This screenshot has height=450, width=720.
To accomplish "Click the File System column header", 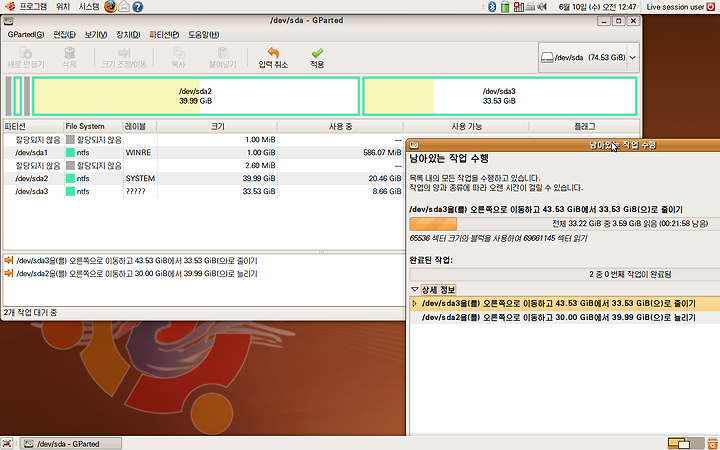I will 93,126.
